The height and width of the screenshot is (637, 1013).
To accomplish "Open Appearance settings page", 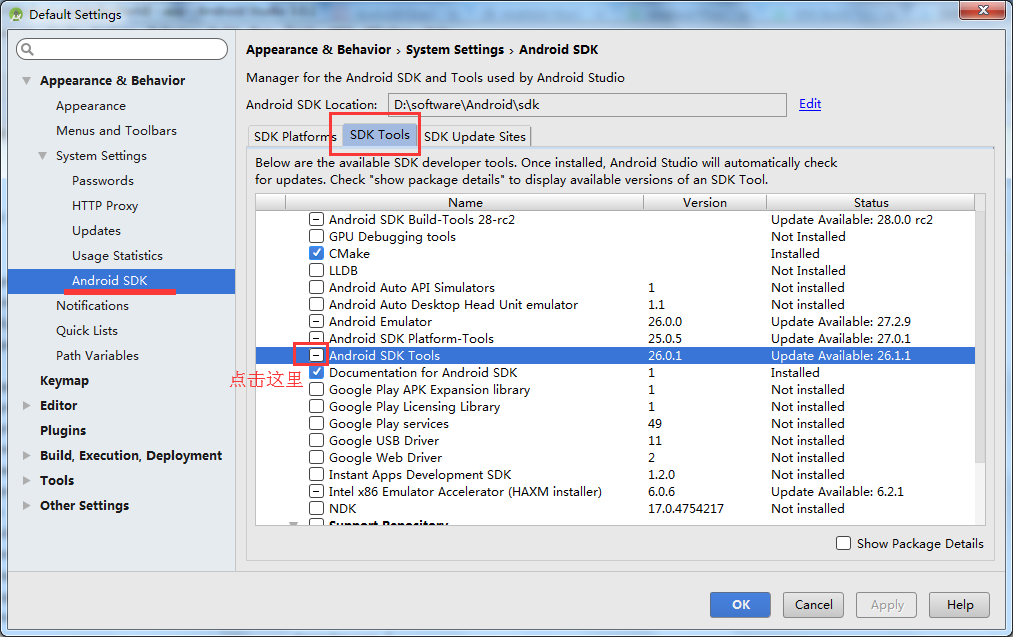I will 91,106.
